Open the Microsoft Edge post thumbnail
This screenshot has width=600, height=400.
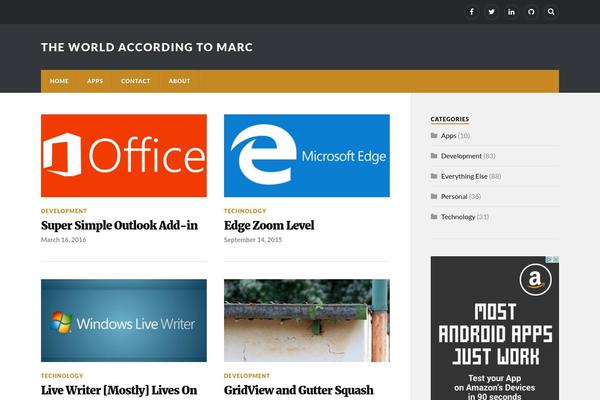click(307, 156)
